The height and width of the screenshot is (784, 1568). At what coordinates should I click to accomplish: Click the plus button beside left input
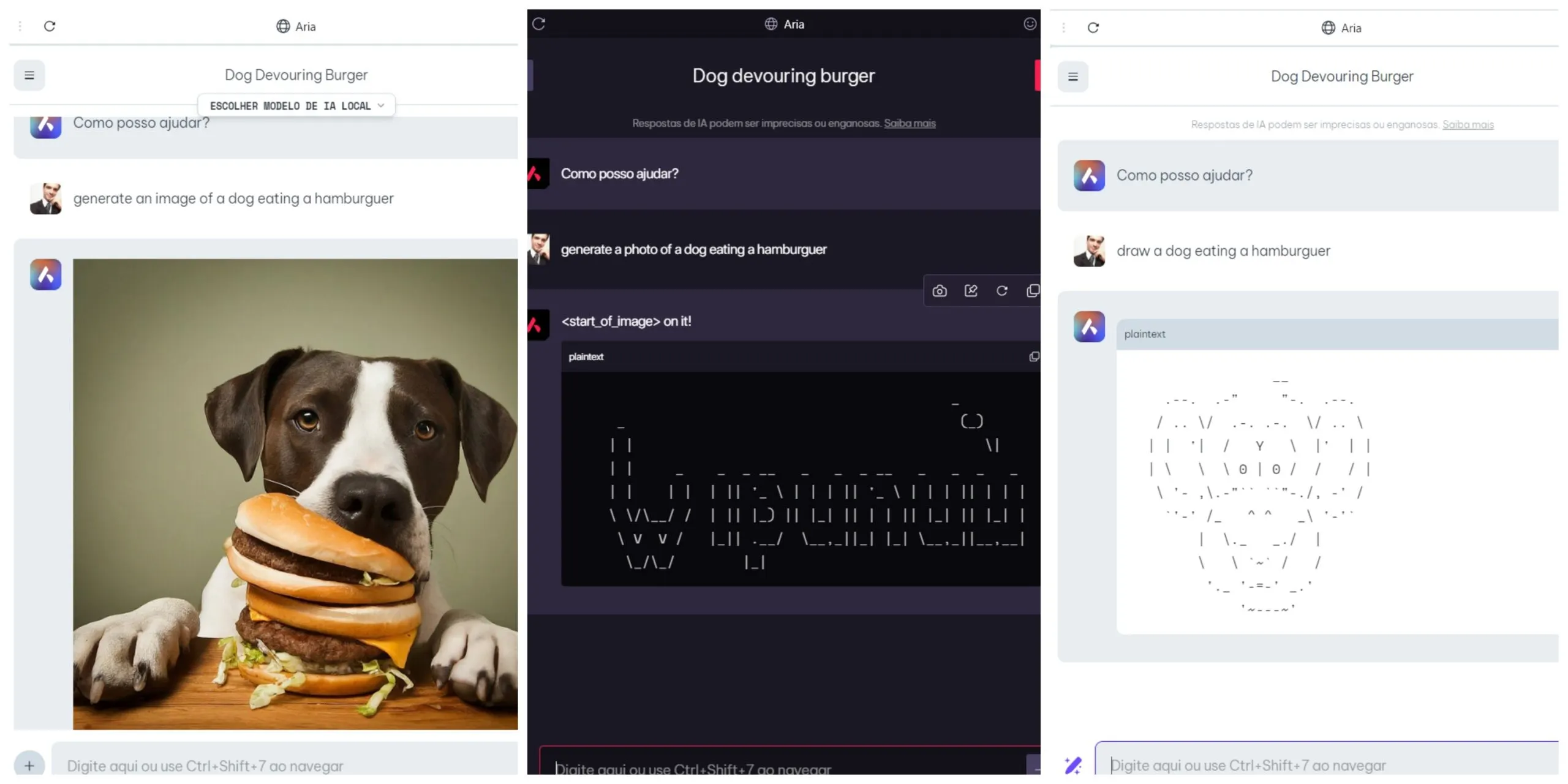pyautogui.click(x=29, y=765)
